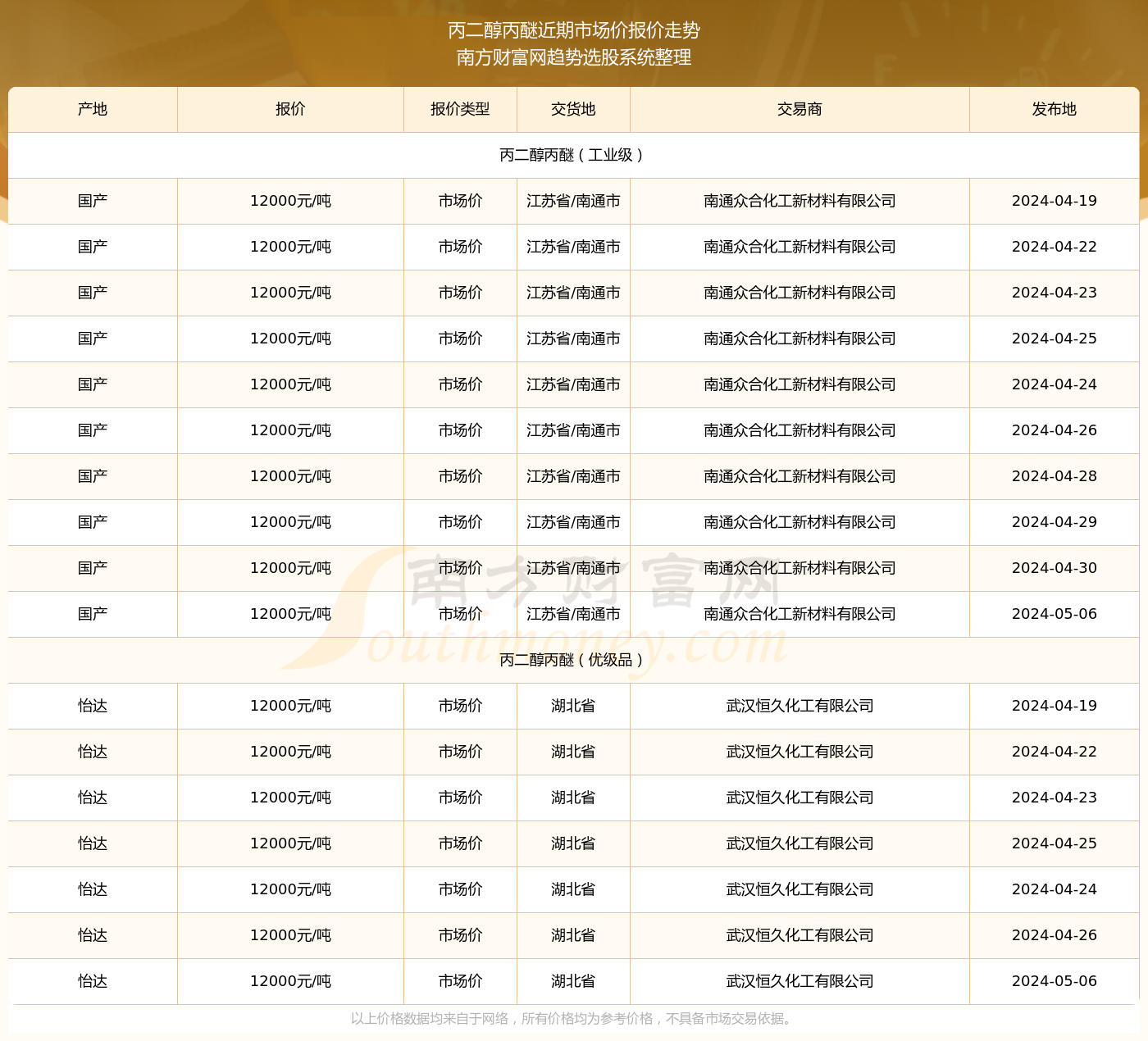Click 国产 in the 2024-04-29 row
This screenshot has width=1148, height=1041.
point(93,522)
